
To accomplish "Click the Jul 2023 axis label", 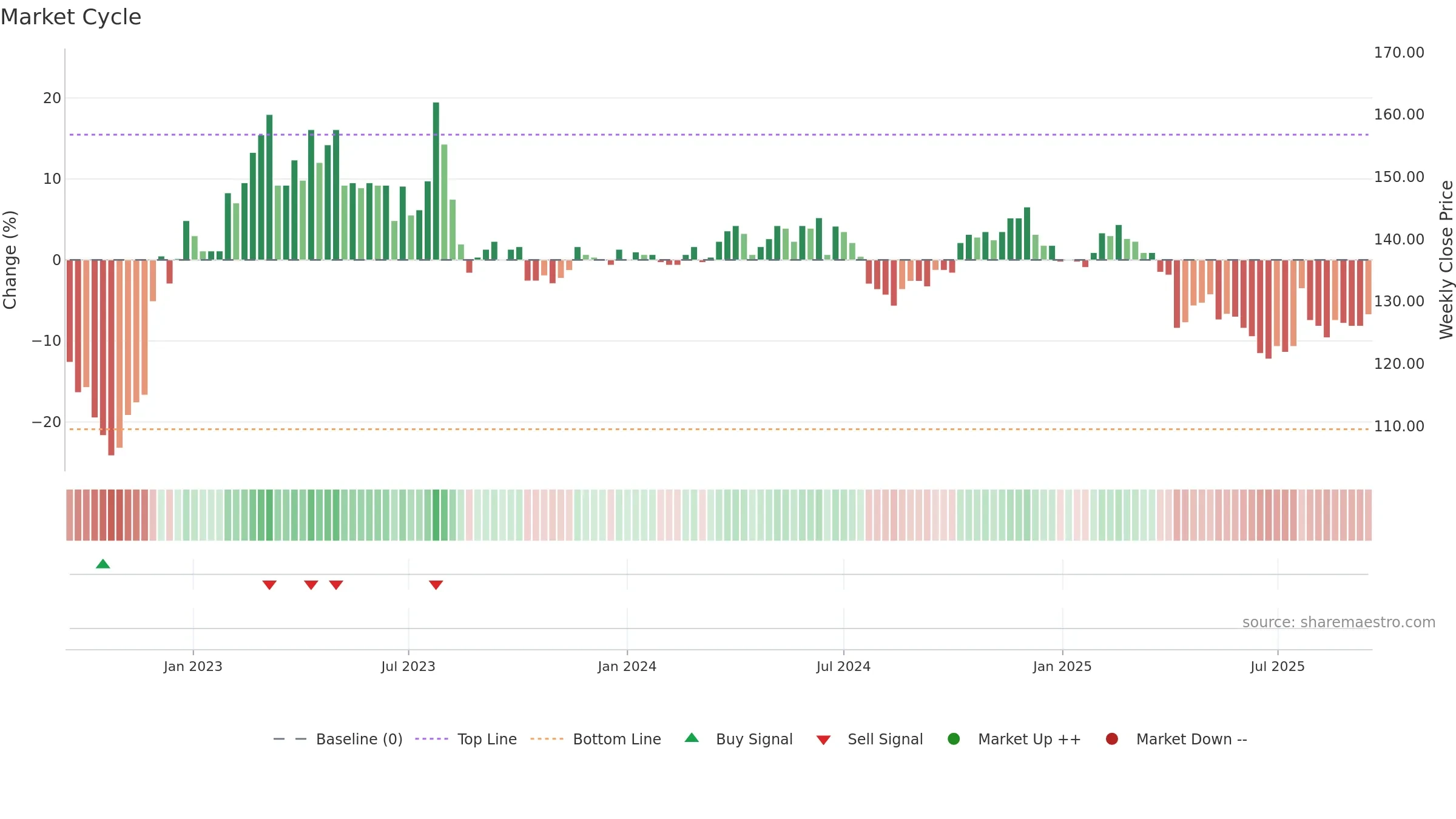I will click(408, 667).
